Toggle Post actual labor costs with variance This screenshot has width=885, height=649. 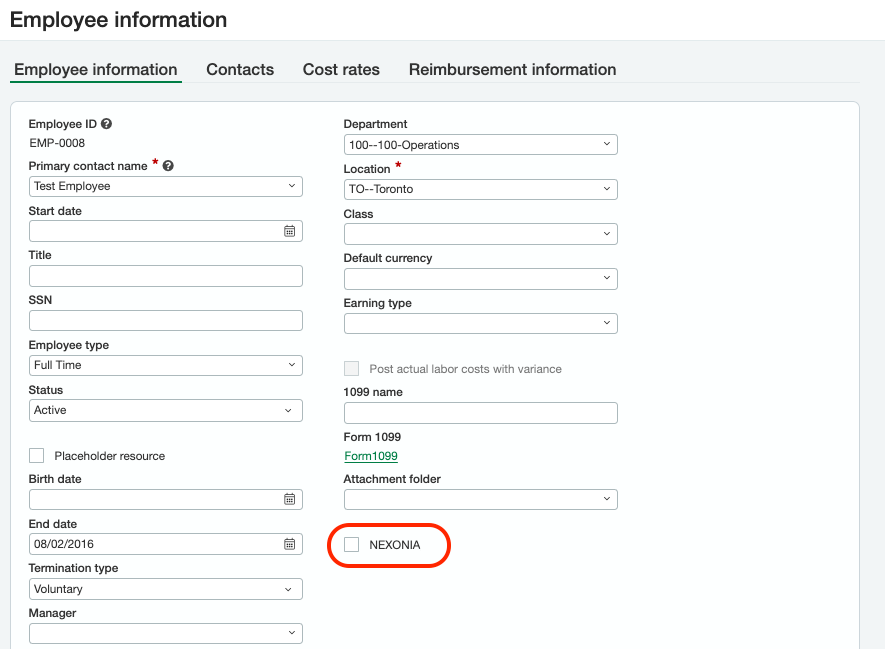point(352,369)
